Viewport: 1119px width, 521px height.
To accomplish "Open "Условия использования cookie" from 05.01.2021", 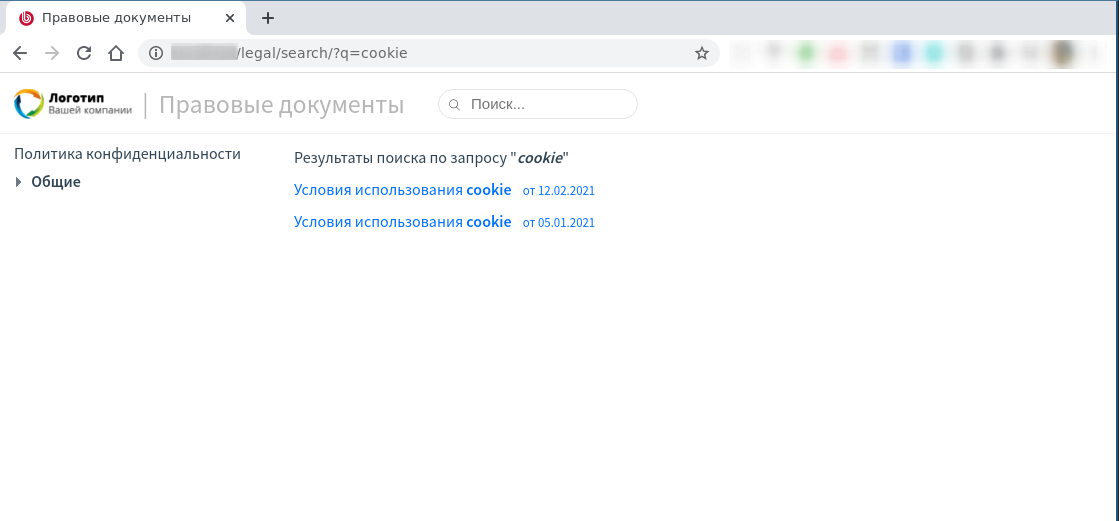I will click(x=402, y=222).
